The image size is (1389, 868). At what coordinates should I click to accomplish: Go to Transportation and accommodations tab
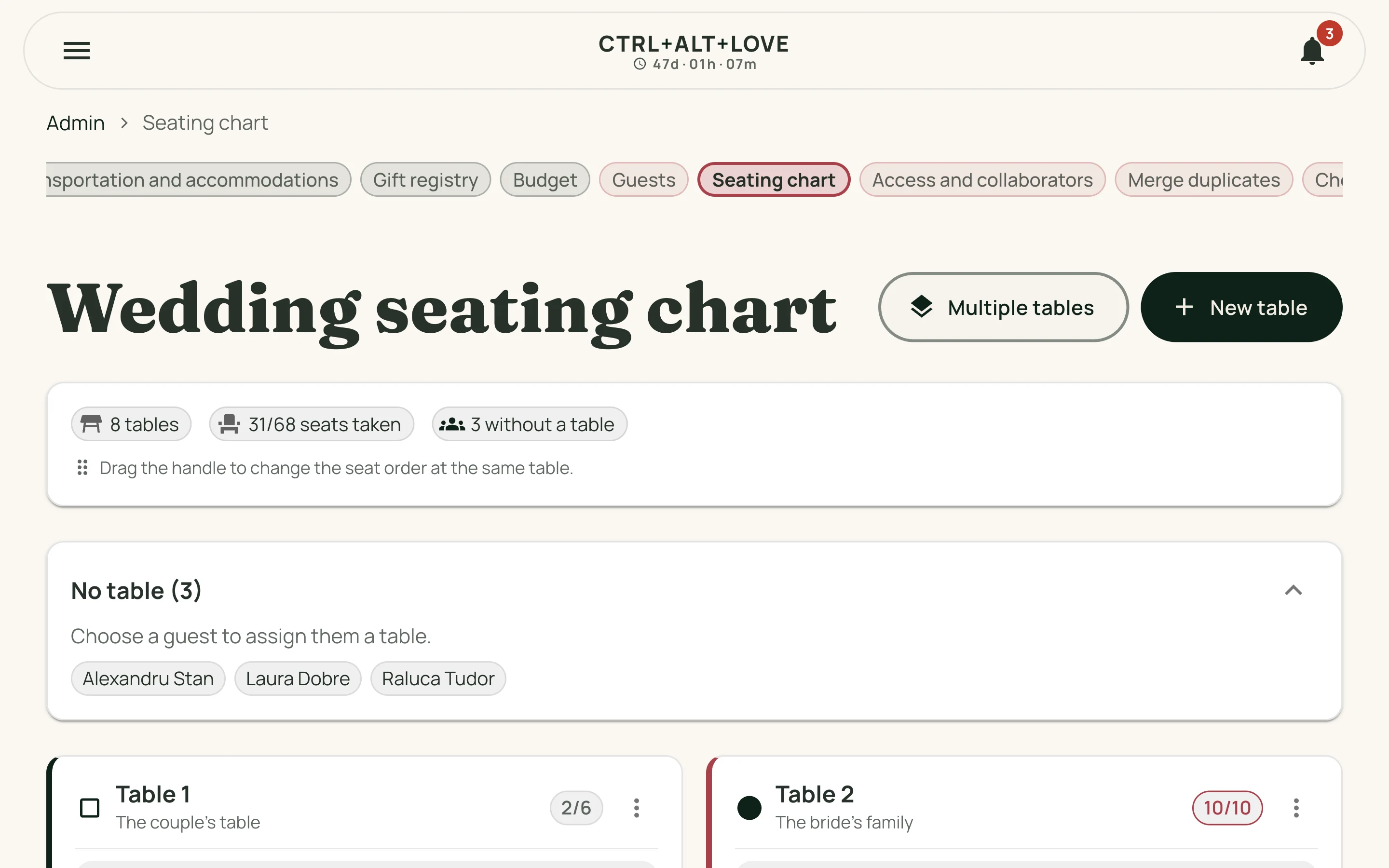pyautogui.click(x=198, y=180)
